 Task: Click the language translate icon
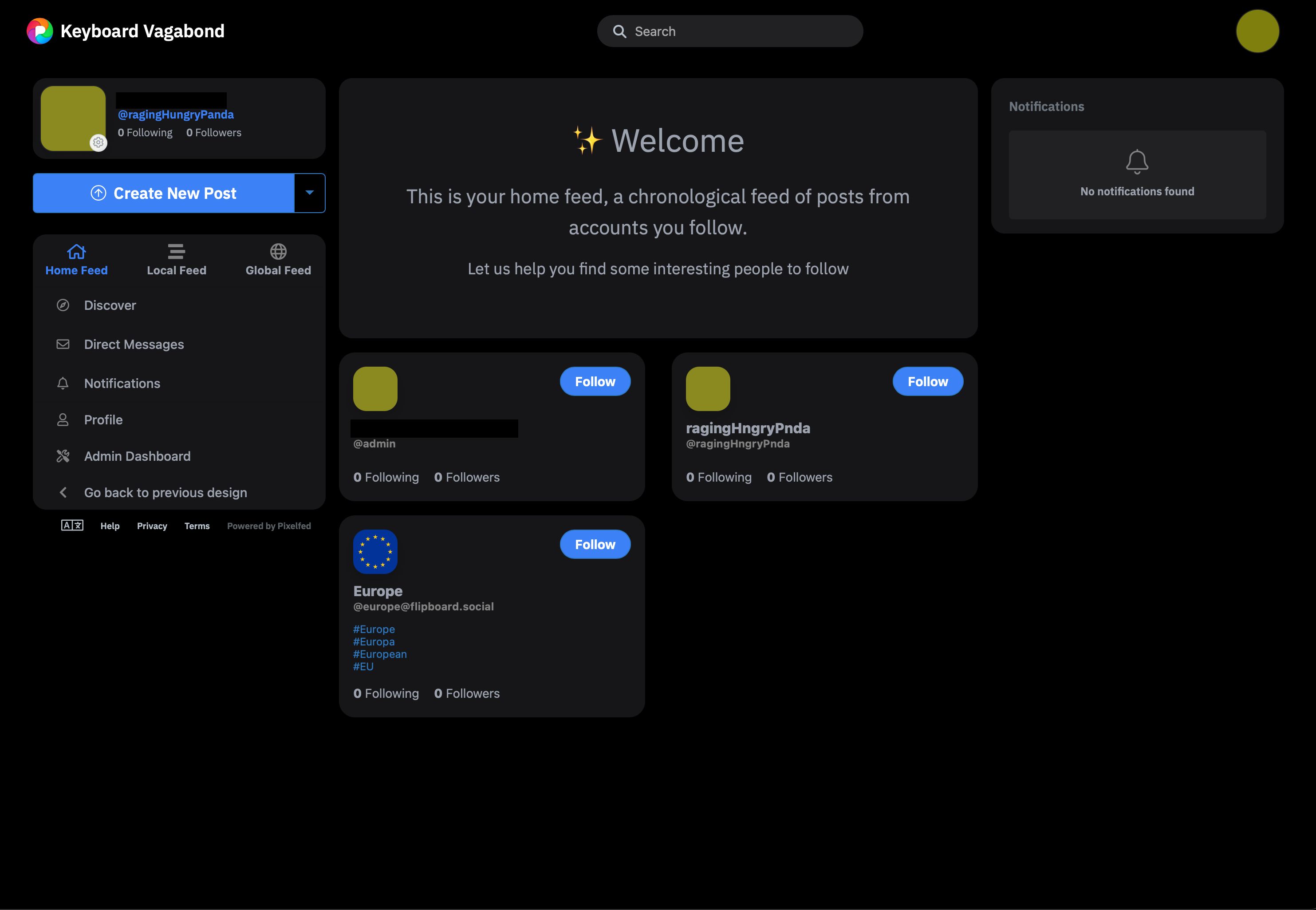tap(72, 525)
